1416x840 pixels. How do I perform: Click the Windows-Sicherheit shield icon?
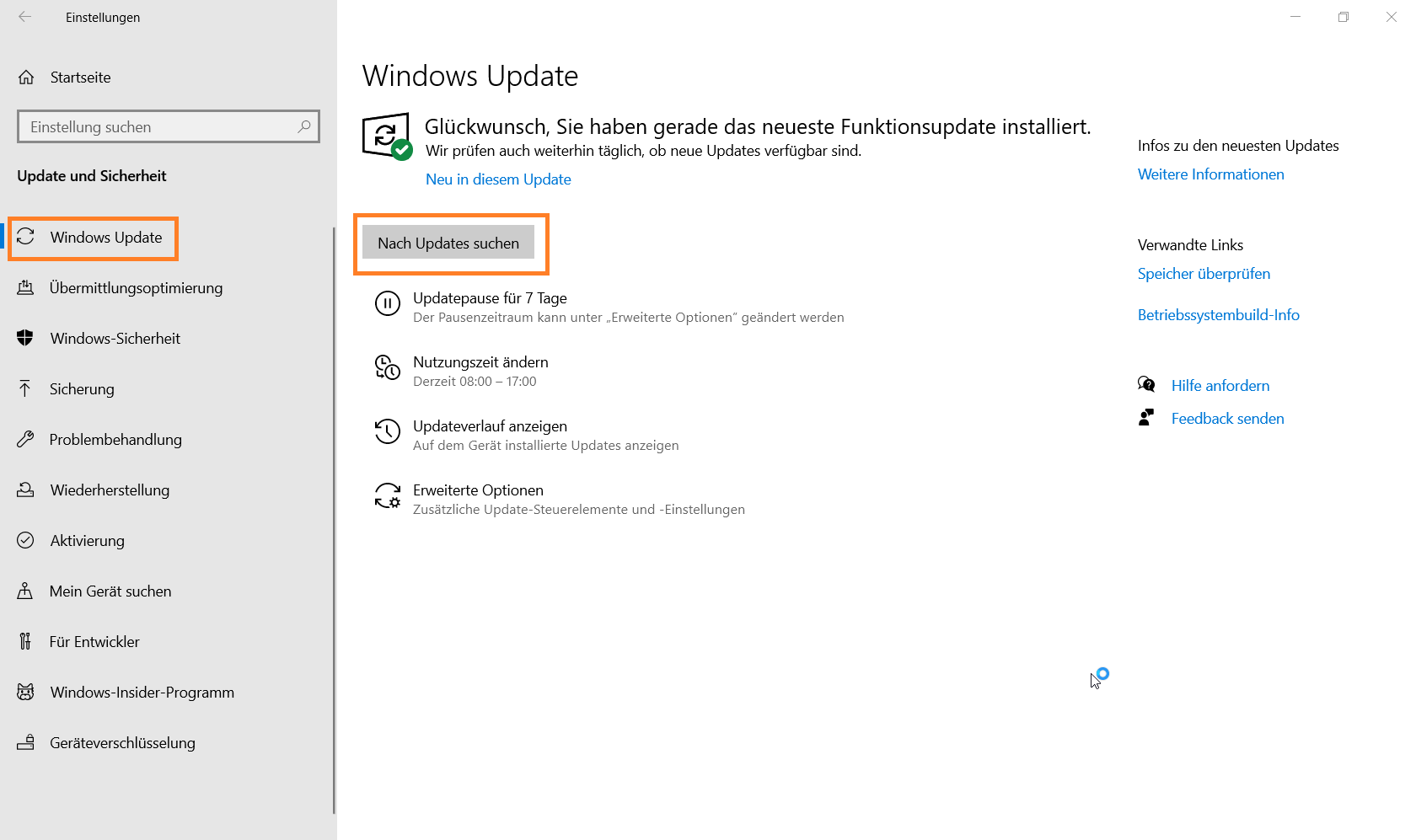(x=26, y=338)
